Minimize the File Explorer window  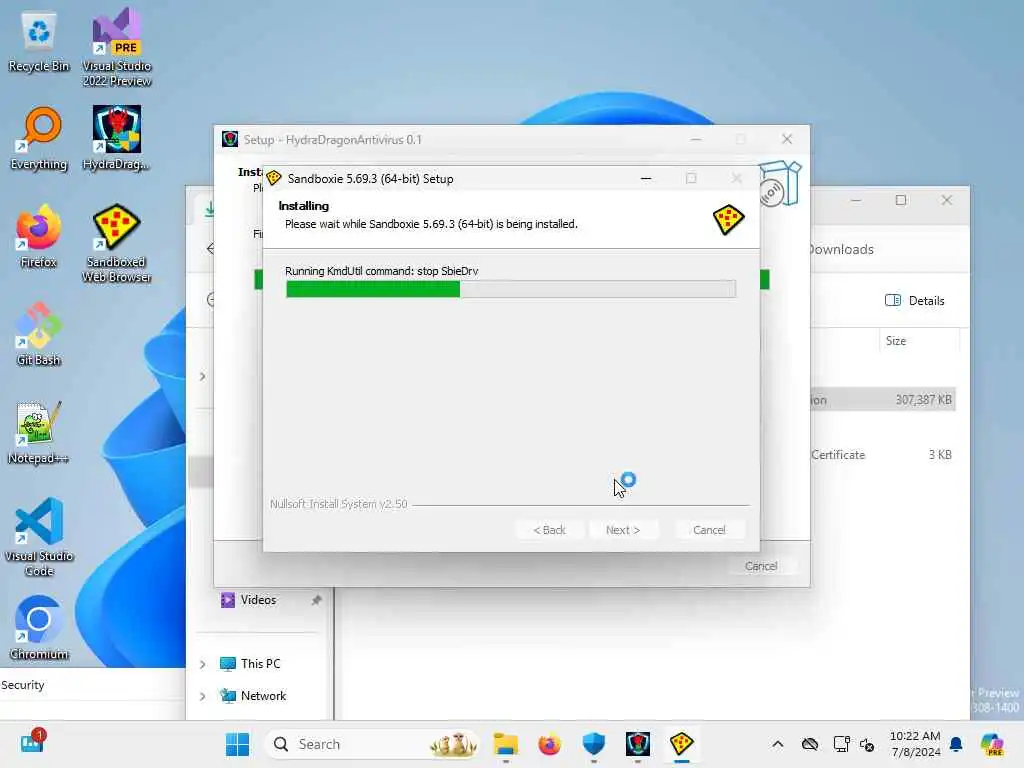[x=856, y=200]
